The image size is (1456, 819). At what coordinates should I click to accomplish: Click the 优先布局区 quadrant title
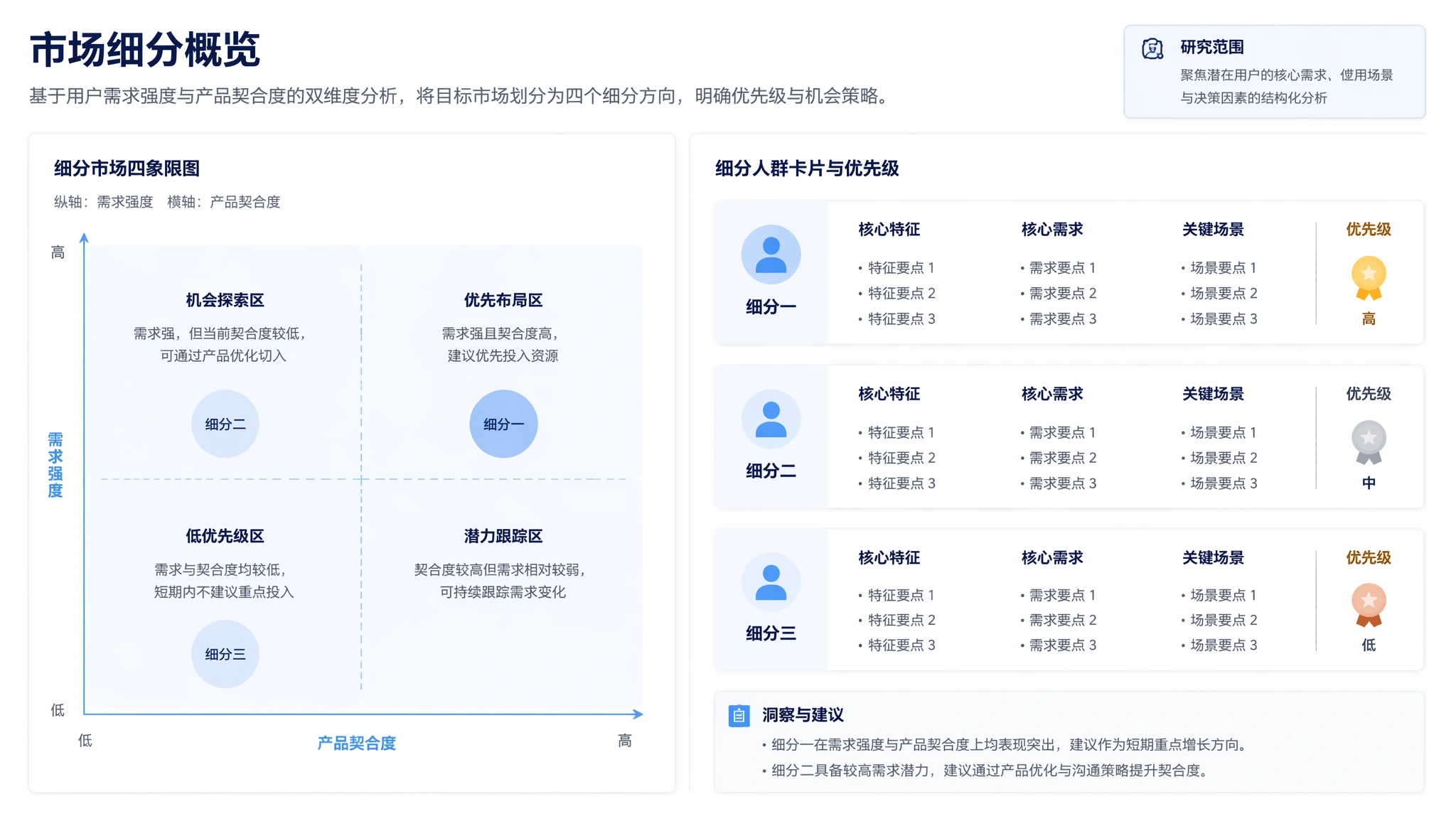tap(503, 300)
